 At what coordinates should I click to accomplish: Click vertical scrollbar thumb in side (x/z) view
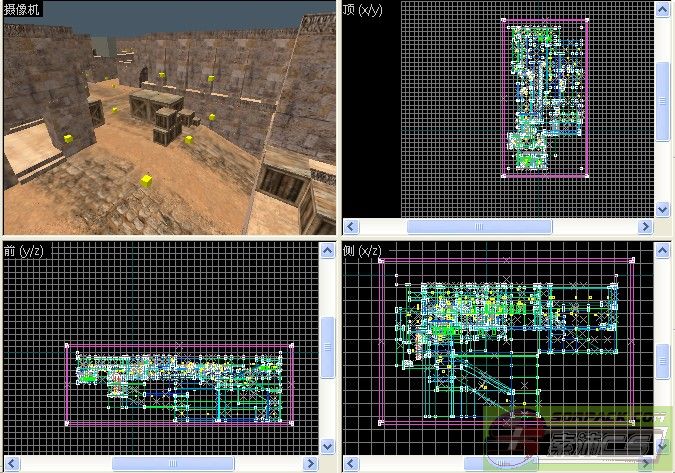[662, 361]
